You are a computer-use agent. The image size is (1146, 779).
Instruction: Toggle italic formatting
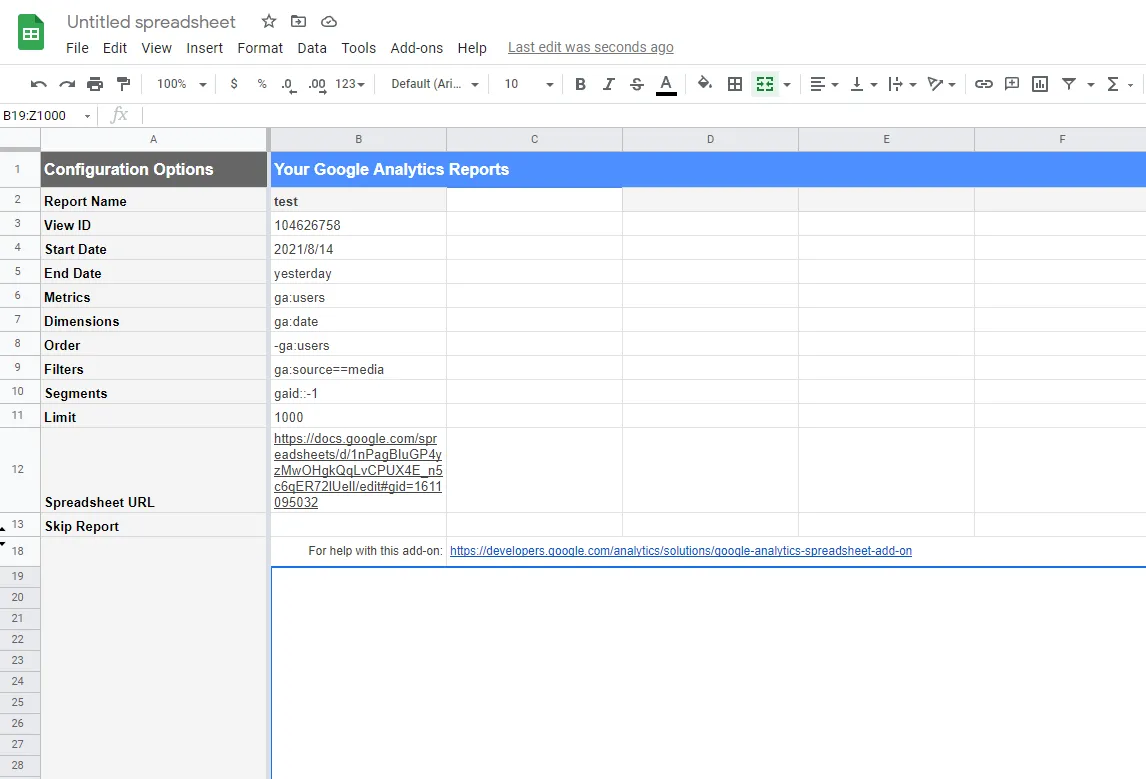click(x=608, y=84)
